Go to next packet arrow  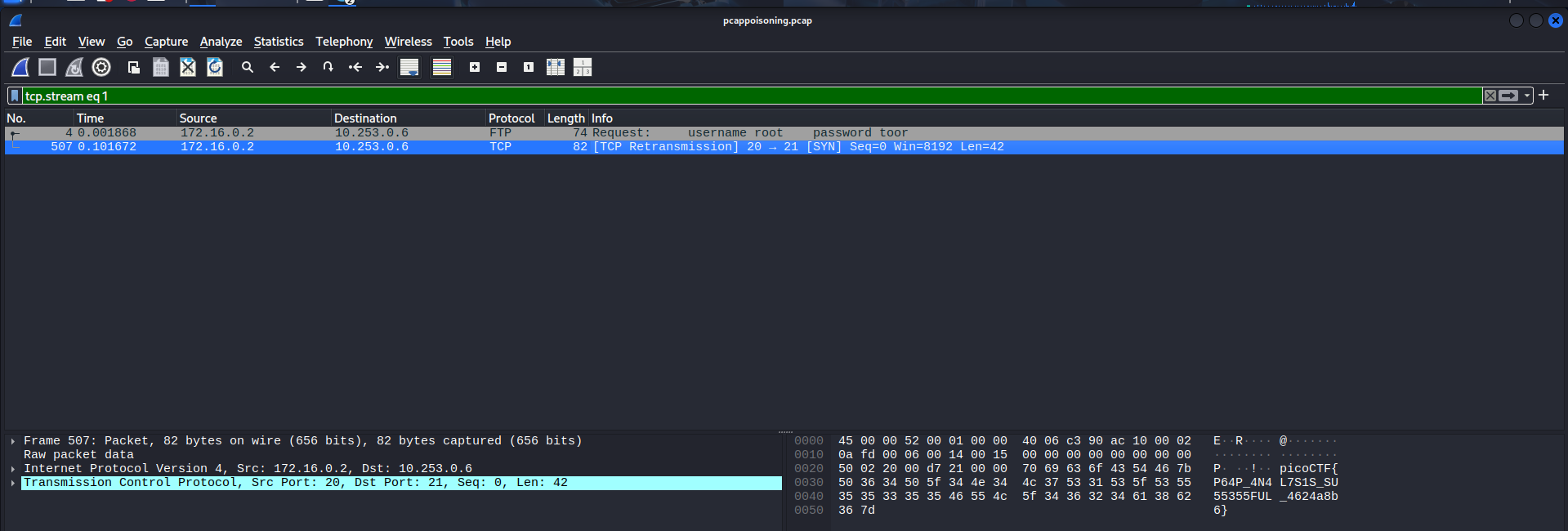tap(302, 68)
